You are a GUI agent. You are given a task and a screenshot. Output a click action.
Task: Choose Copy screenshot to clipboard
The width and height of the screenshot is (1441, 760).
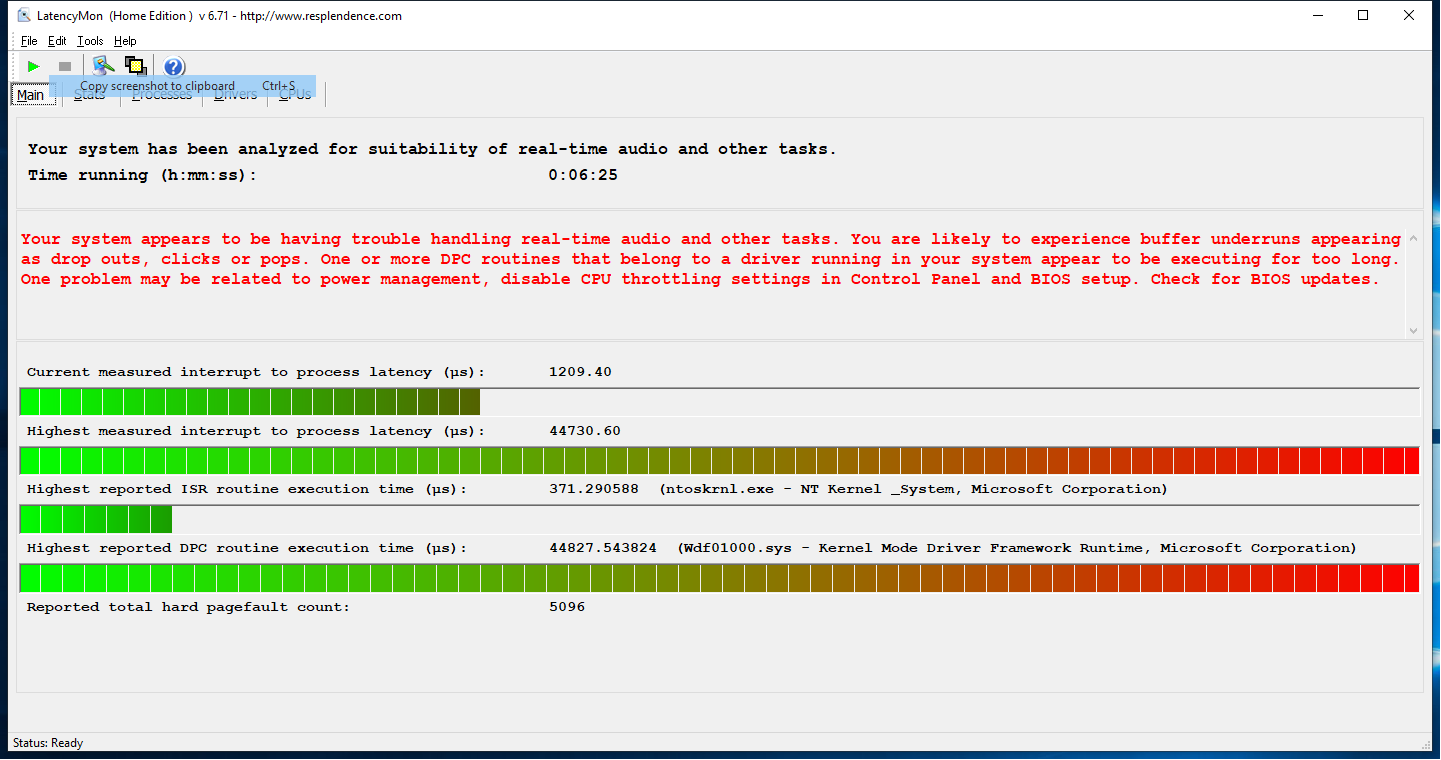point(183,86)
